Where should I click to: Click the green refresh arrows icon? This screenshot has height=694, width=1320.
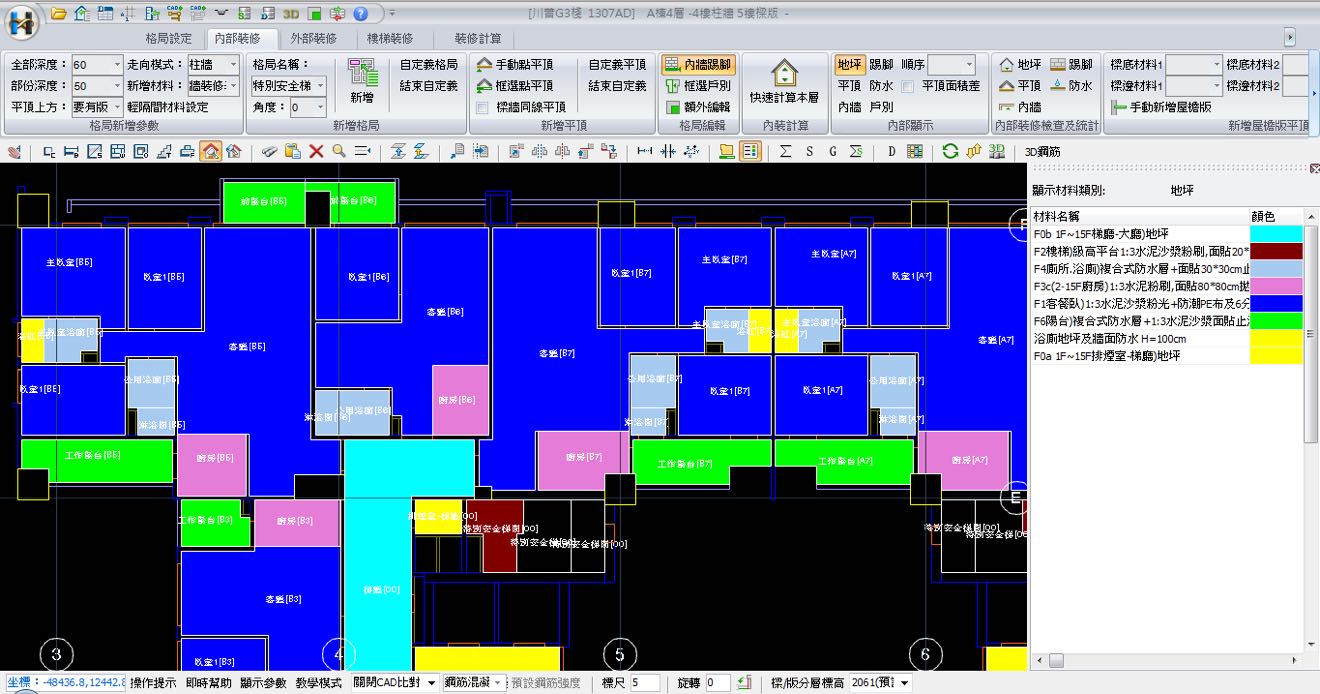[950, 151]
